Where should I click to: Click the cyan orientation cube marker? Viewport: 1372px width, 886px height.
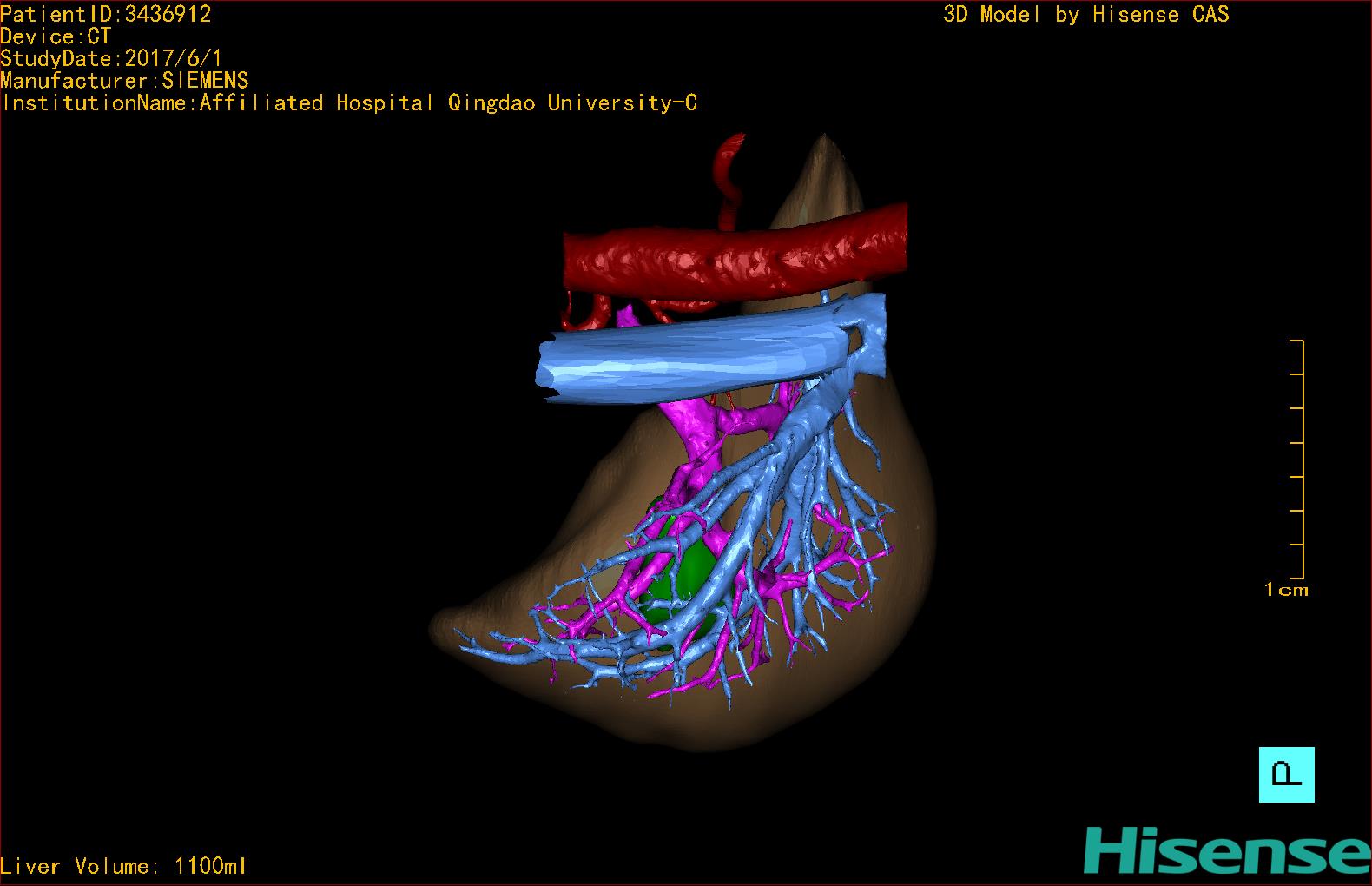[1286, 774]
